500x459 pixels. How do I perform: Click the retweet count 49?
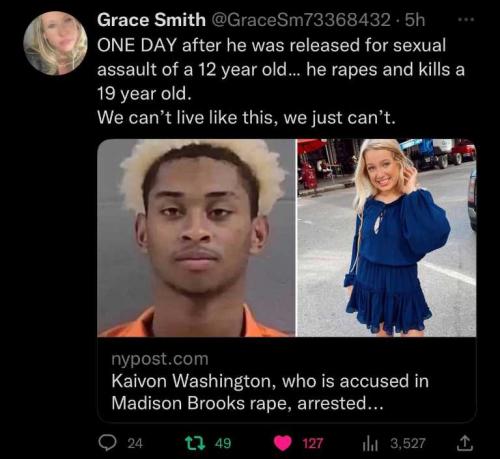223,444
